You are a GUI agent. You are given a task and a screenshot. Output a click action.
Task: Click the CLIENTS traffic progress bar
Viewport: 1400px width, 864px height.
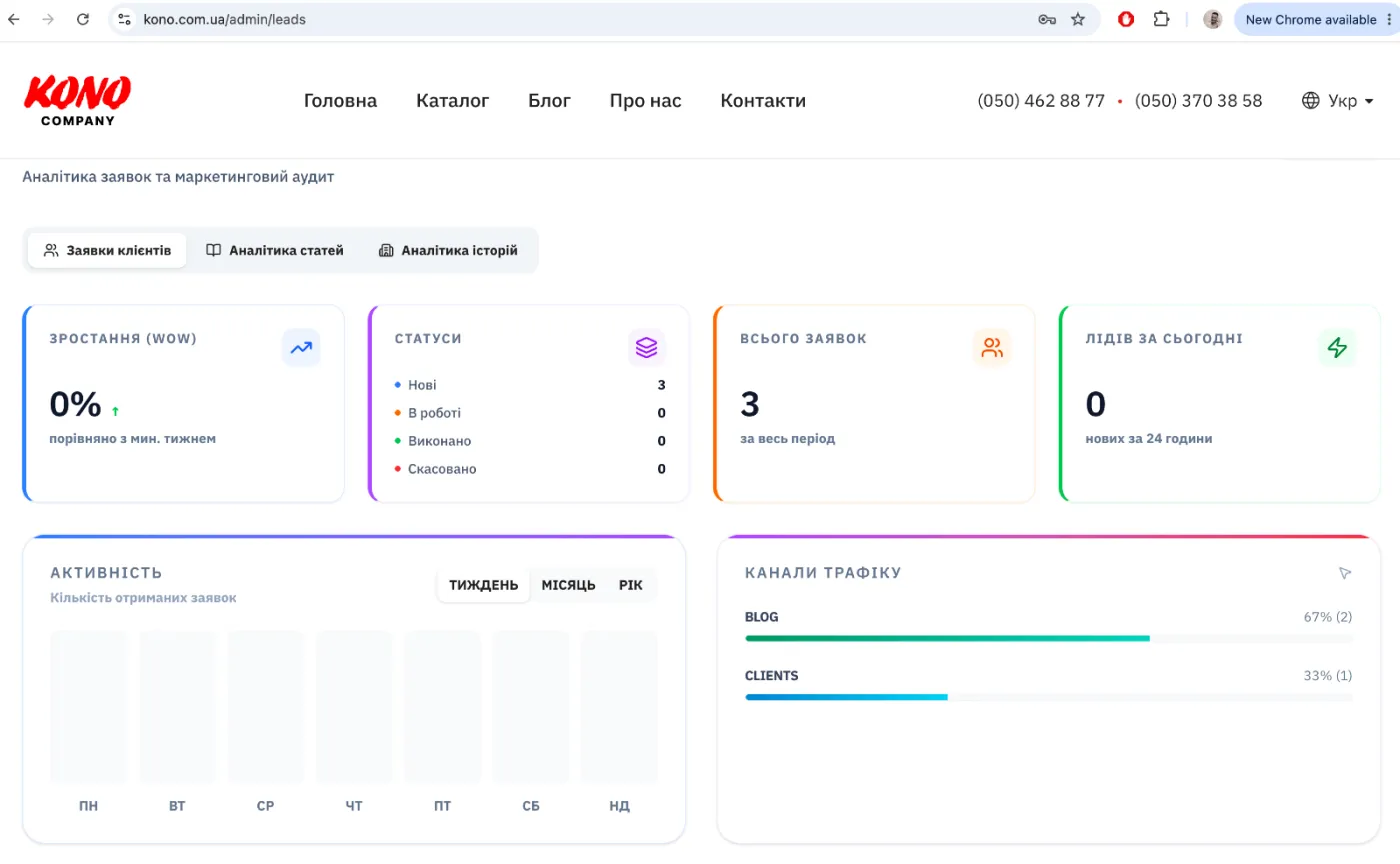click(x=1049, y=697)
